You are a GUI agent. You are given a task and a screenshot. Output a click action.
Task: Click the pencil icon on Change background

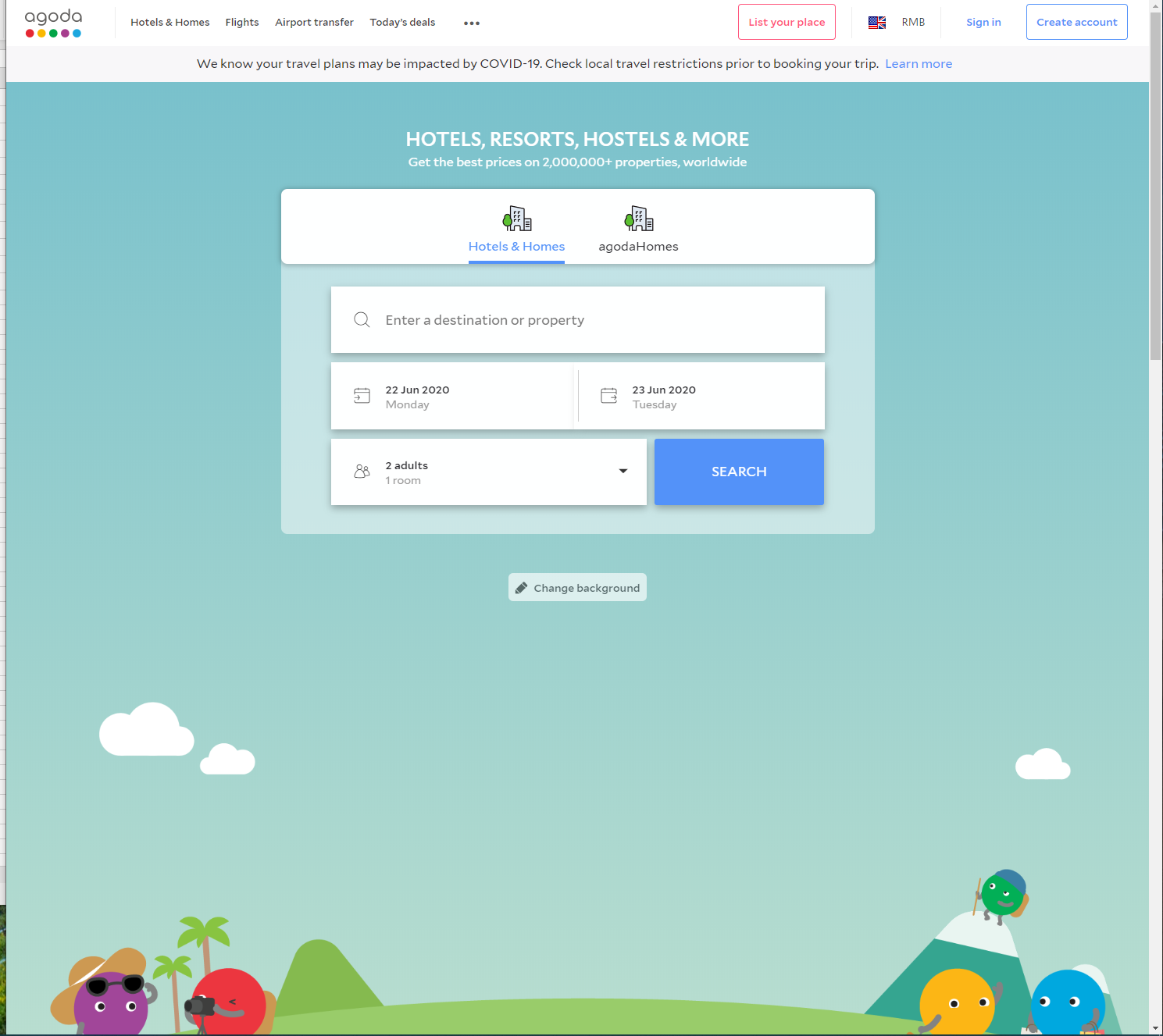pos(521,588)
